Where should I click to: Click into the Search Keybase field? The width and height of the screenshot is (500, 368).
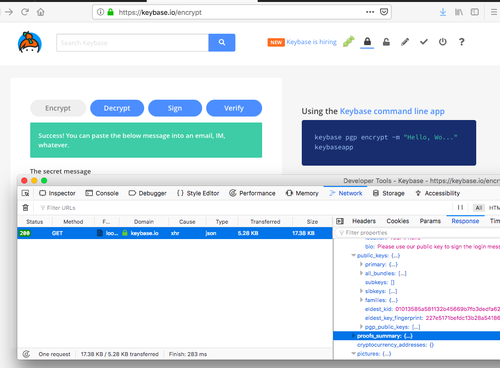[x=132, y=43]
